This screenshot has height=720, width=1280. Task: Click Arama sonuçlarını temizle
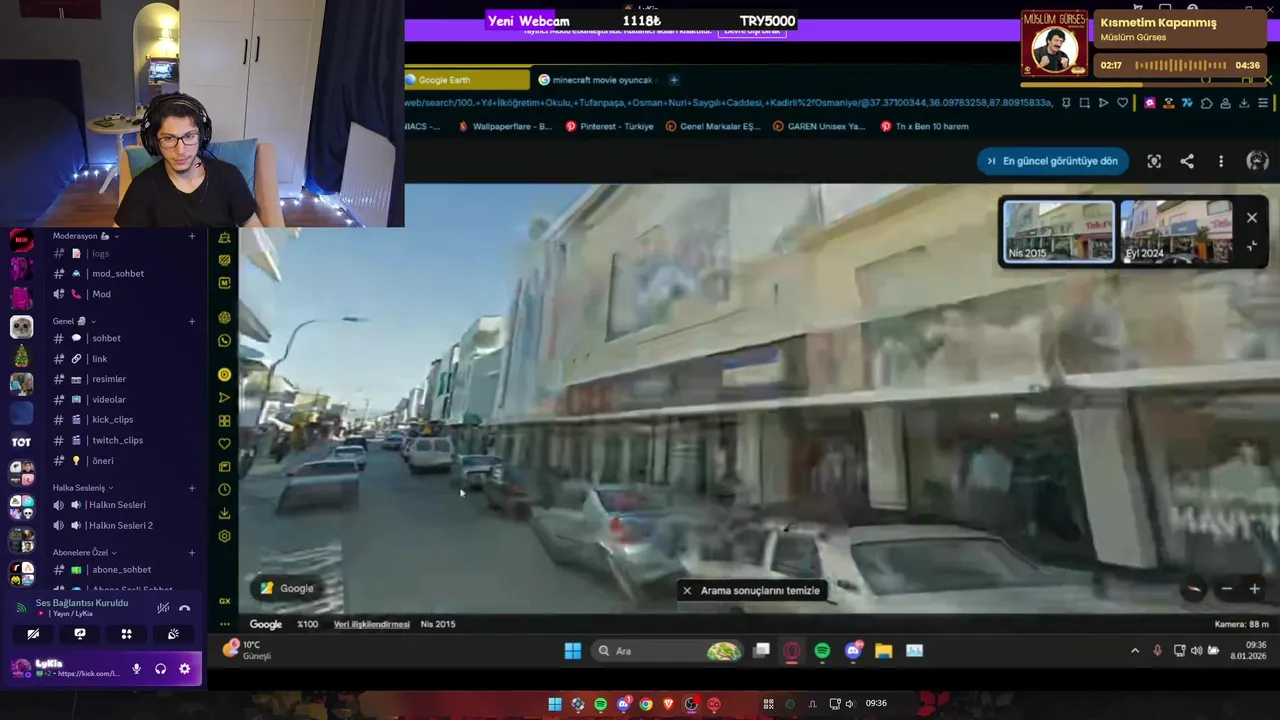point(751,590)
